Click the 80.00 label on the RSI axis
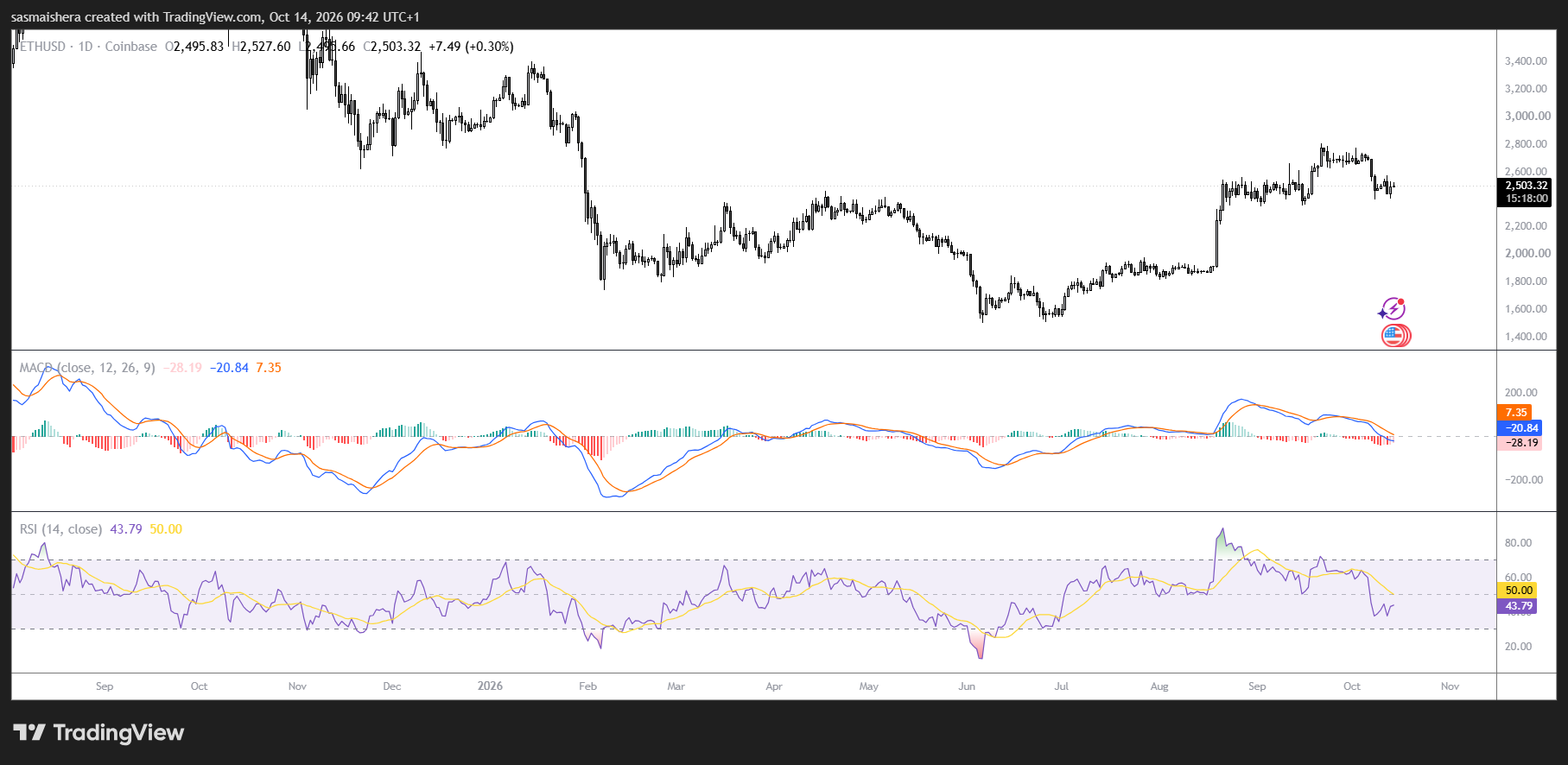Image resolution: width=1568 pixels, height=765 pixels. tap(1518, 543)
